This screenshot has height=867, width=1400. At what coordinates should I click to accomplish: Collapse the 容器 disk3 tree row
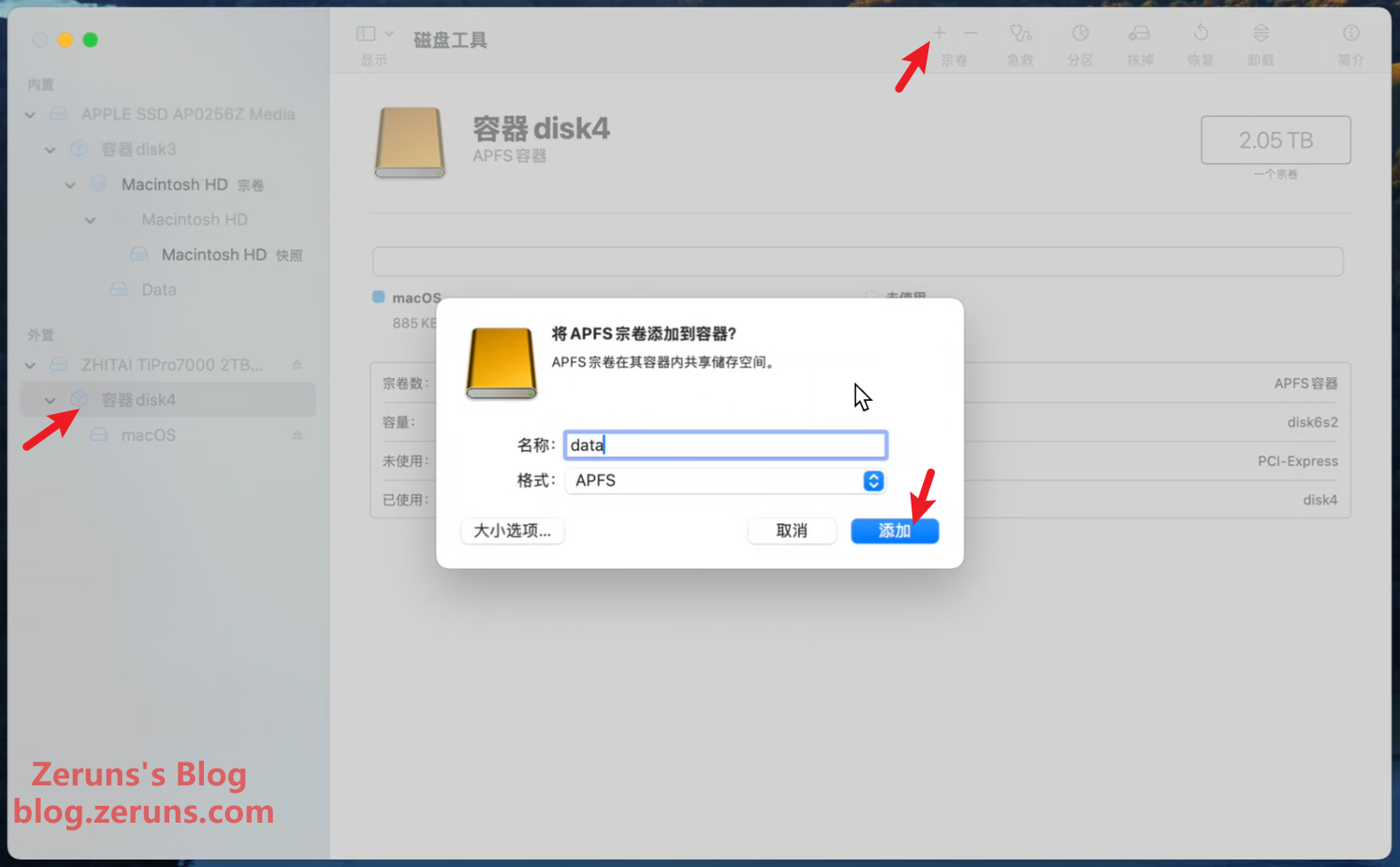pyautogui.click(x=51, y=150)
